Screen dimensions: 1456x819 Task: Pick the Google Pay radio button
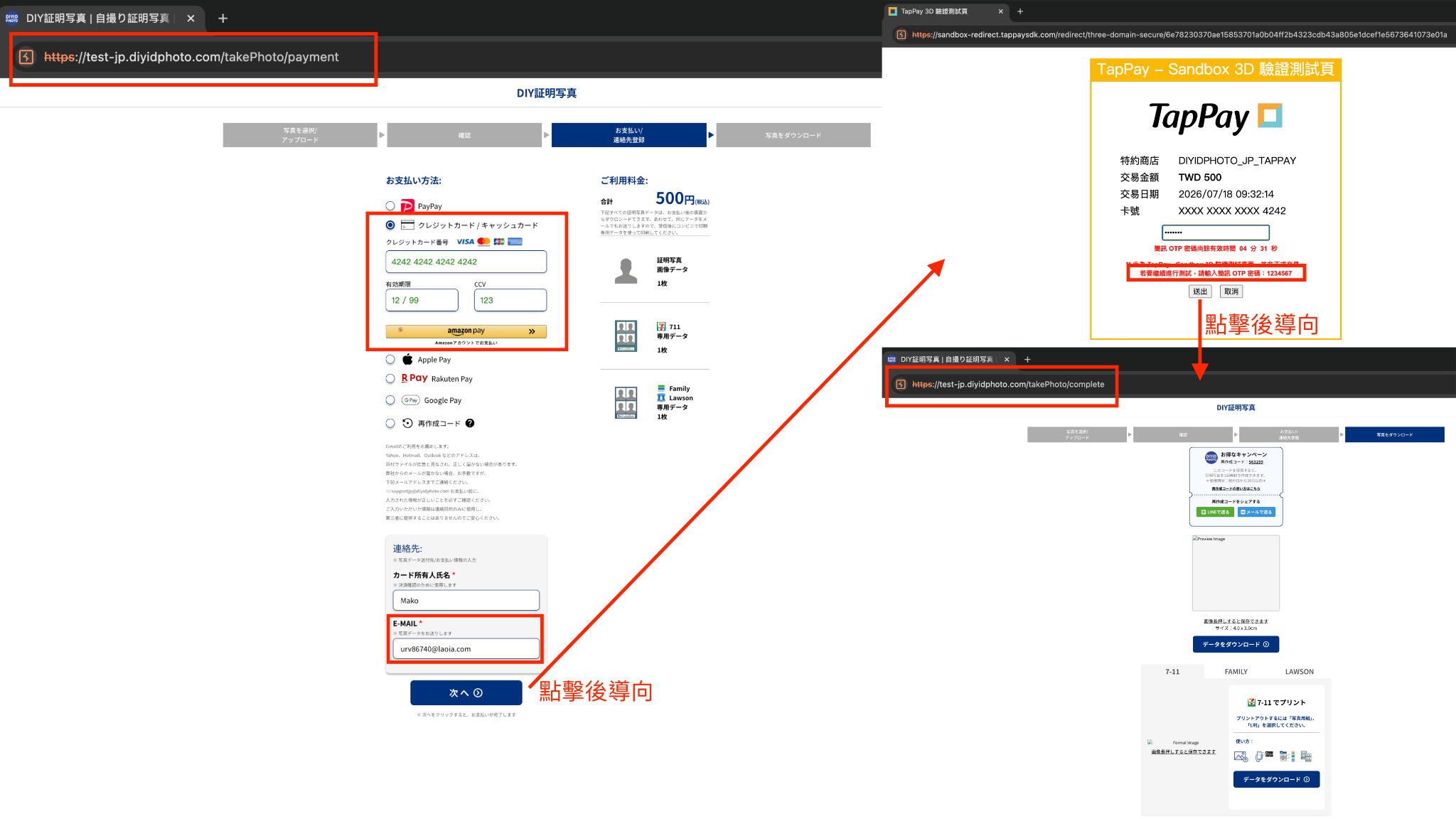tap(390, 400)
